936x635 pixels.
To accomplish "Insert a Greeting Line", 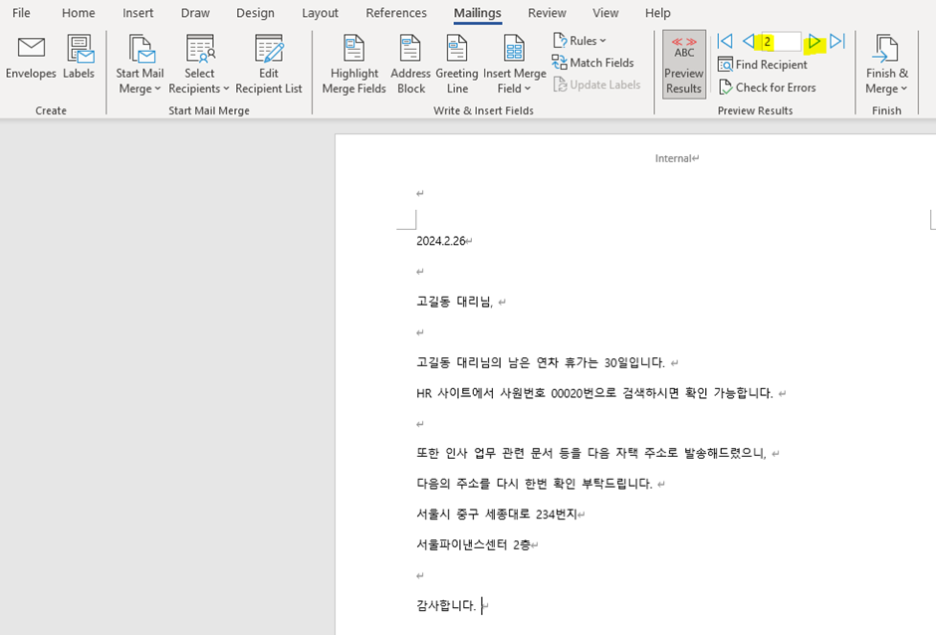I will pyautogui.click(x=457, y=65).
